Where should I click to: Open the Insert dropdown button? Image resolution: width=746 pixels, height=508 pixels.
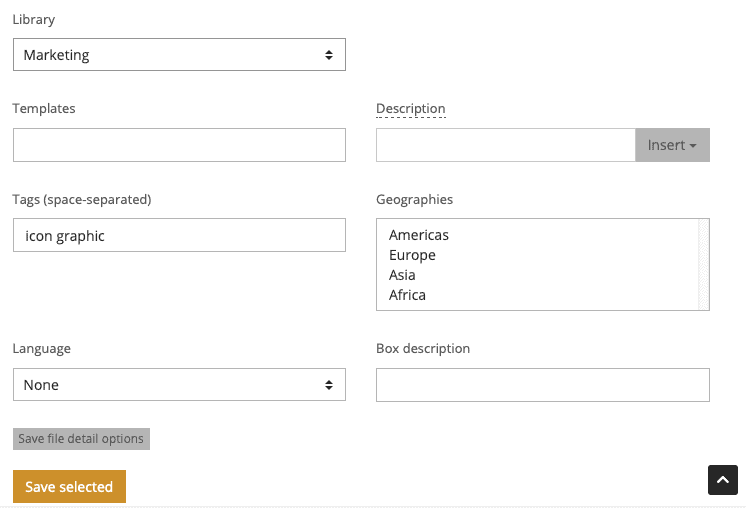(672, 145)
